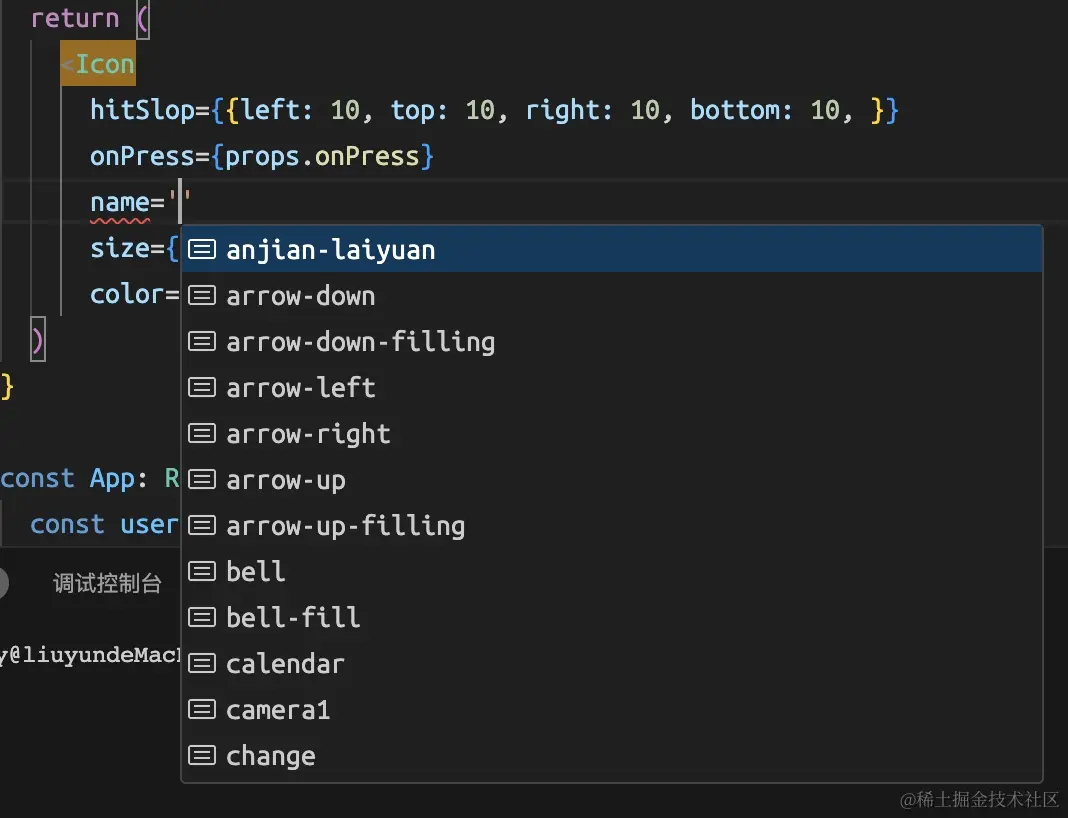Click the enum icon beside arrow-left
The height and width of the screenshot is (818, 1068).
(x=202, y=388)
